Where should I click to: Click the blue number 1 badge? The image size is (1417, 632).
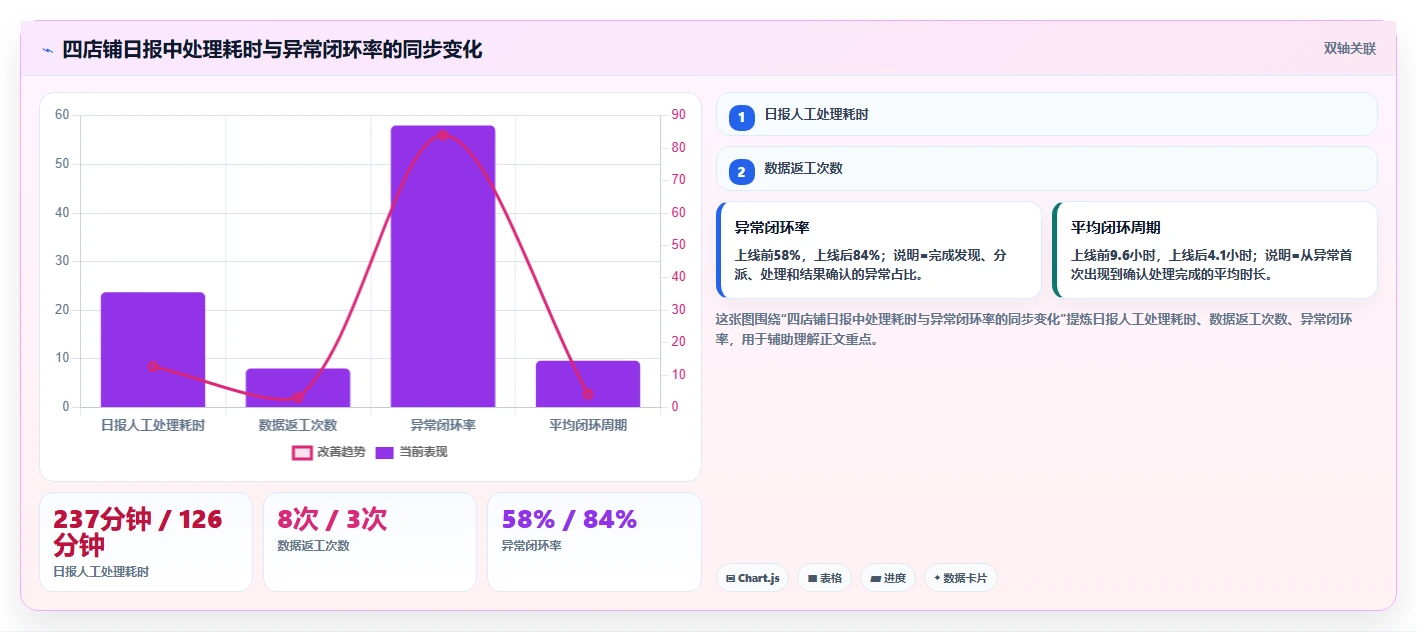coord(741,118)
